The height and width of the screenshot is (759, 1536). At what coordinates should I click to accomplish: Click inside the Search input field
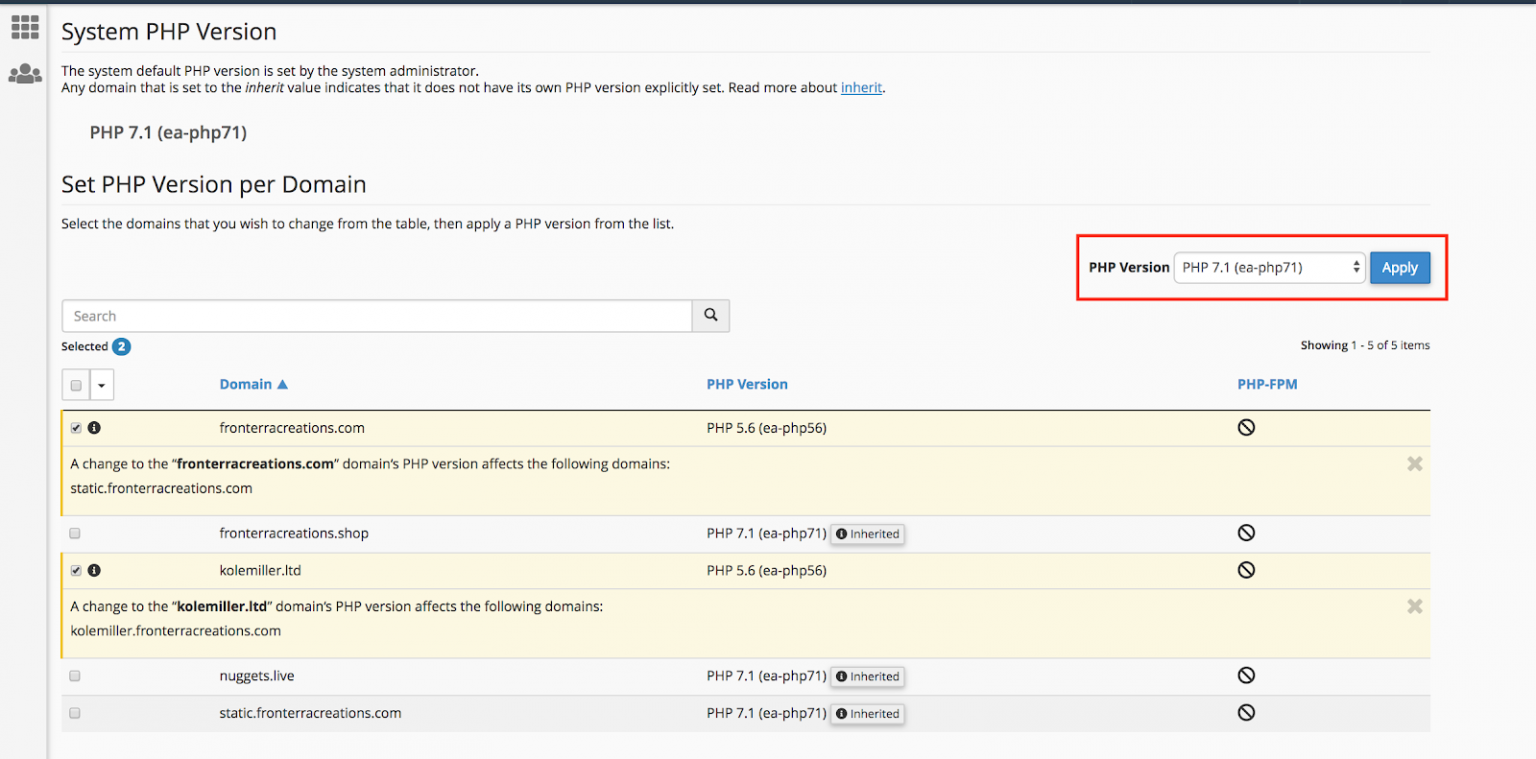click(377, 315)
